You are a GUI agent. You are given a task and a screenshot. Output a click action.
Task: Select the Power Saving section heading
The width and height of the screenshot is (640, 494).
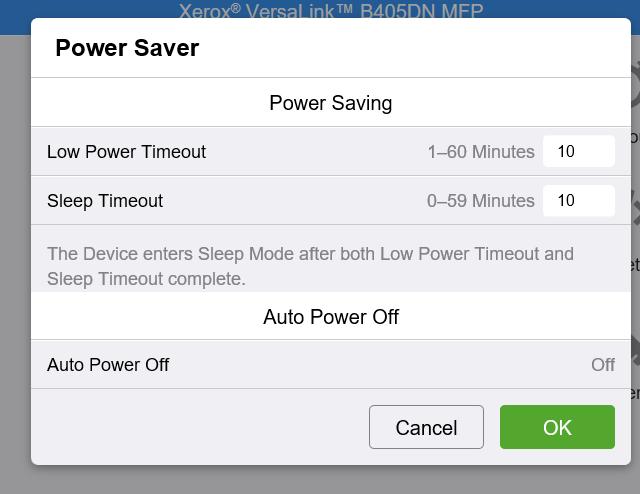tap(331, 102)
